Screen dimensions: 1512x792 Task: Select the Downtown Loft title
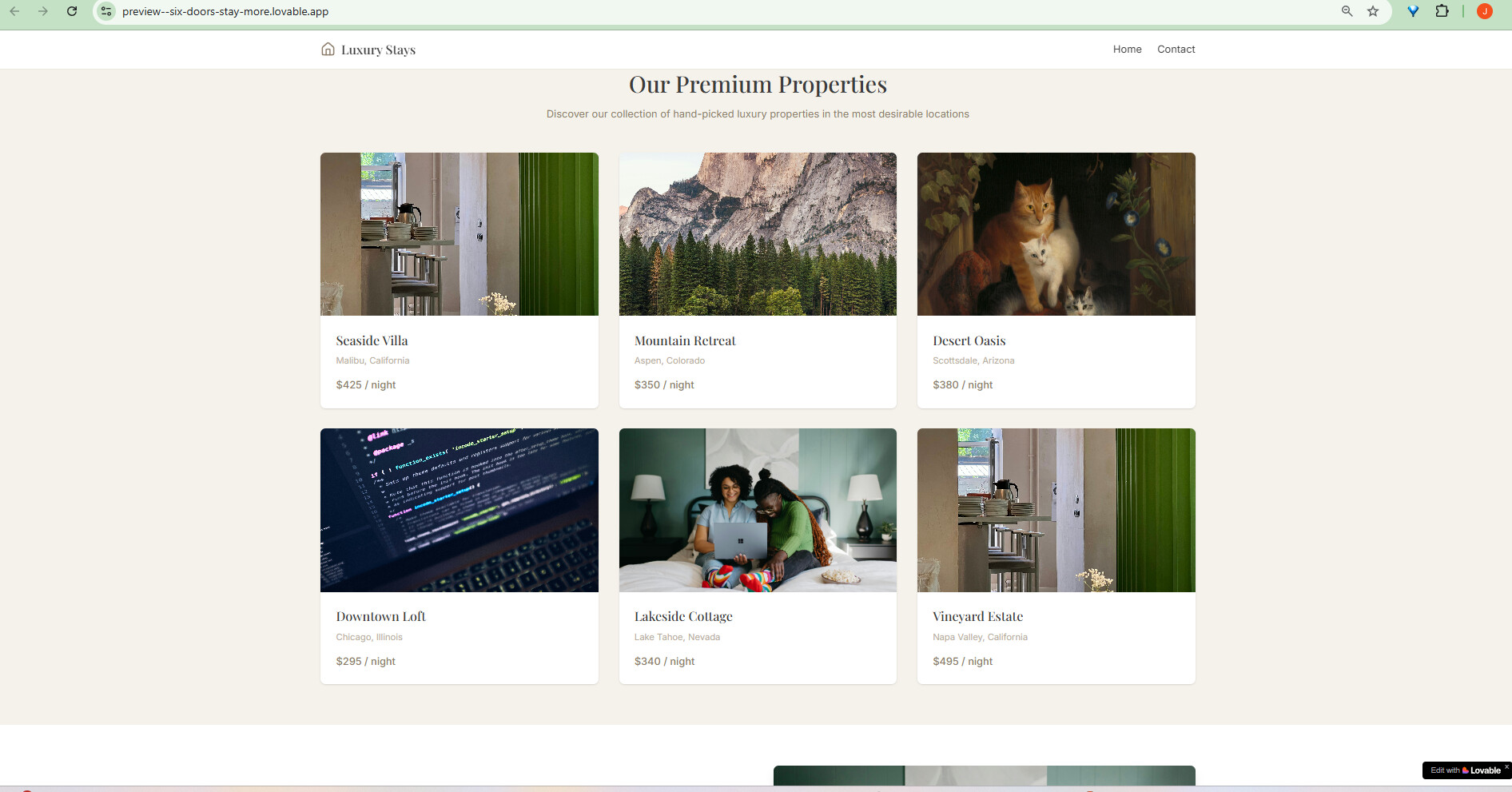(380, 616)
